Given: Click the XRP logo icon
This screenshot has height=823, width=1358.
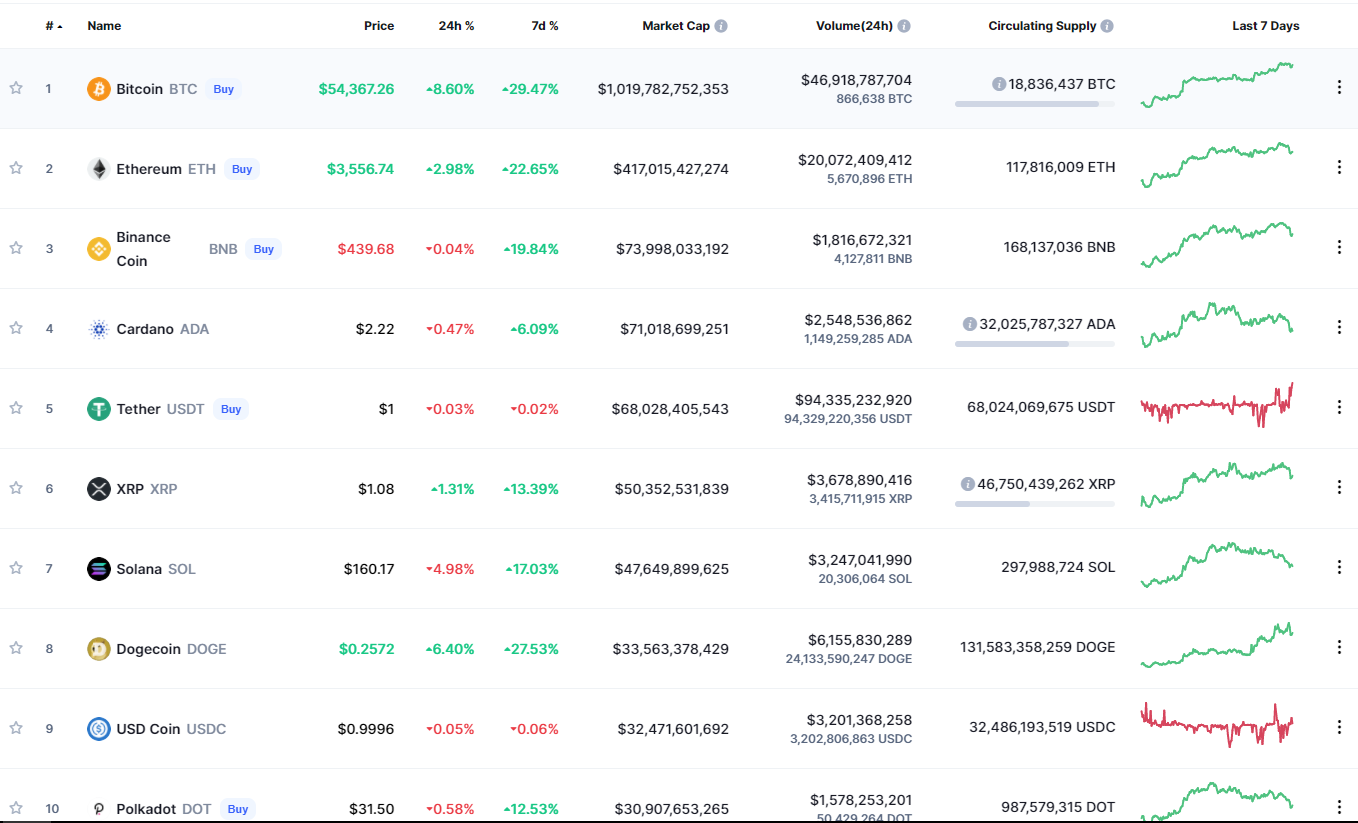Looking at the screenshot, I should [x=98, y=489].
